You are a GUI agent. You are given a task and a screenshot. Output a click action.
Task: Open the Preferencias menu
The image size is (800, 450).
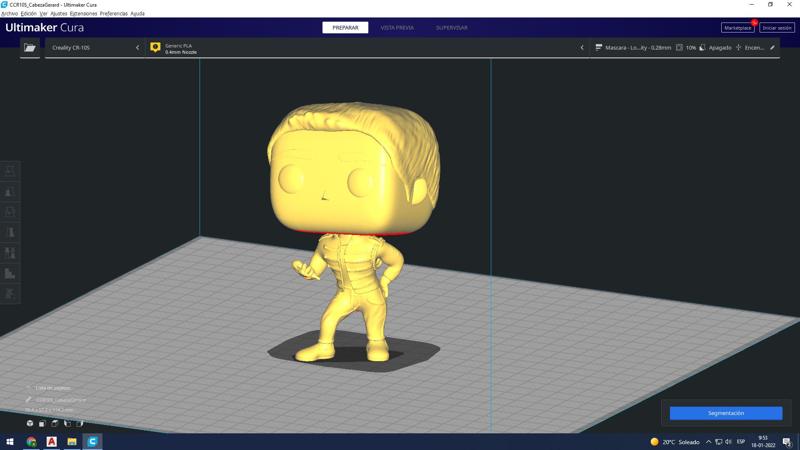point(114,14)
